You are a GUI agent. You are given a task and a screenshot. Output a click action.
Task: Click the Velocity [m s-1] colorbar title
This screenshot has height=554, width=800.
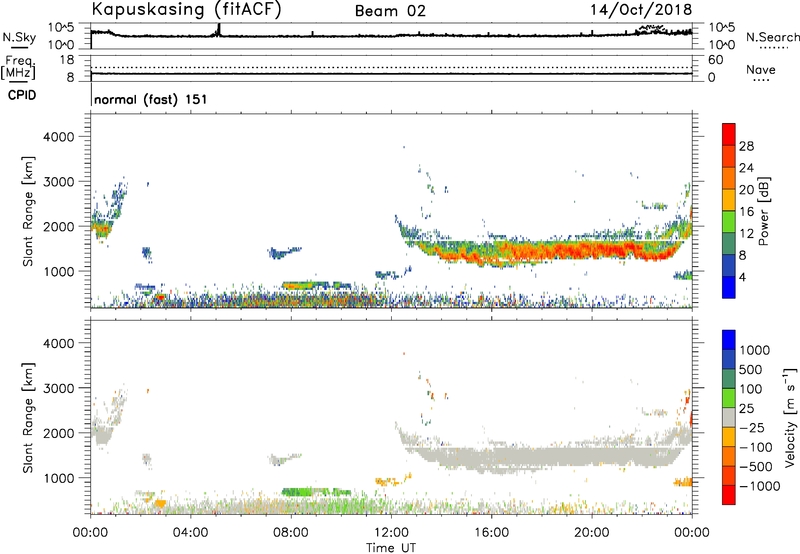[x=790, y=417]
